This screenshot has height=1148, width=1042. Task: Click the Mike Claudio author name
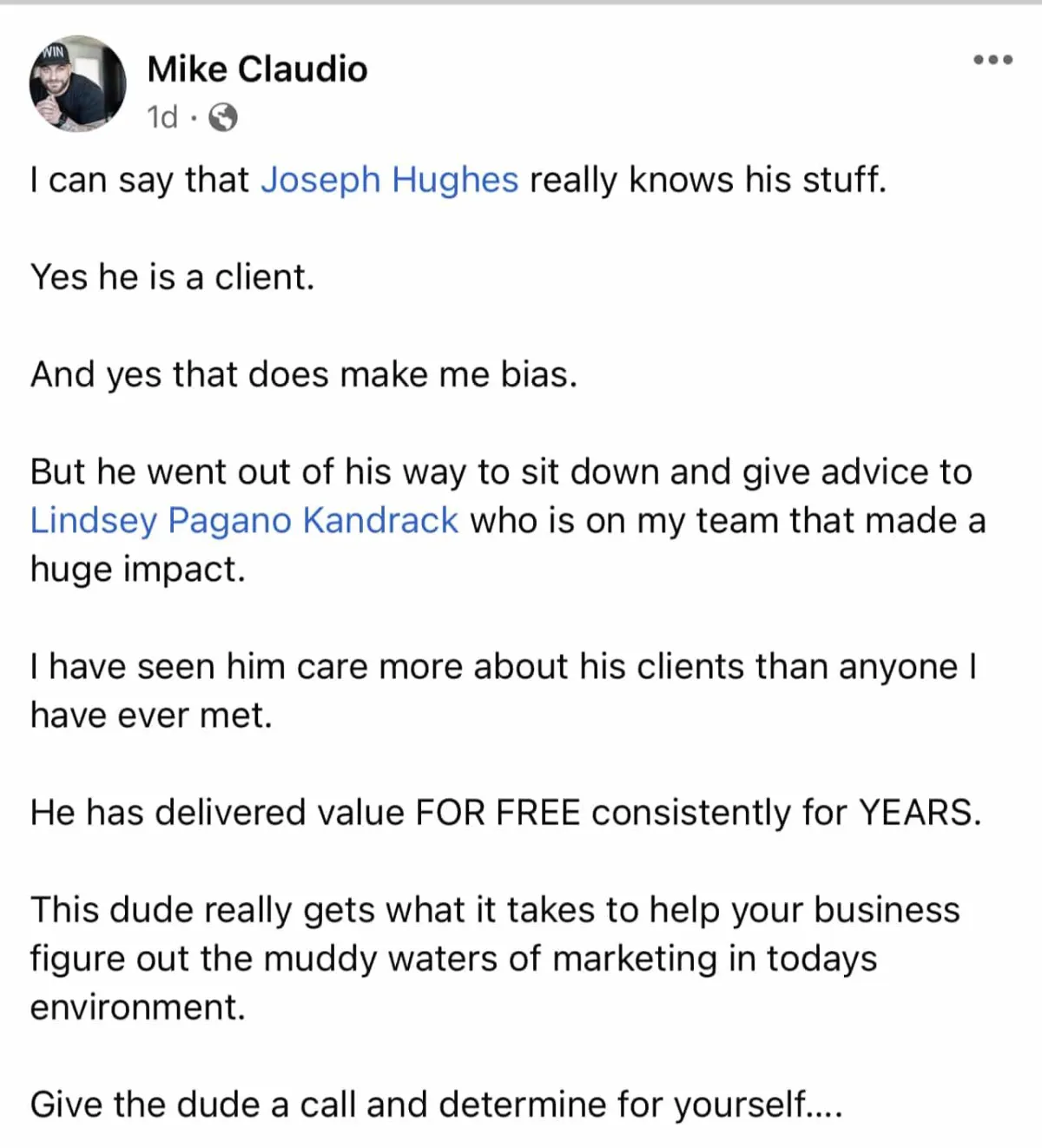257,69
